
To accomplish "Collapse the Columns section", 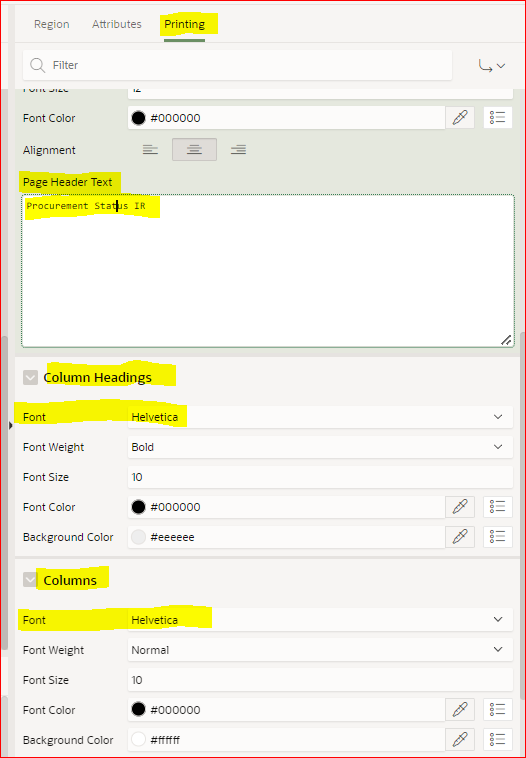I will pos(30,580).
